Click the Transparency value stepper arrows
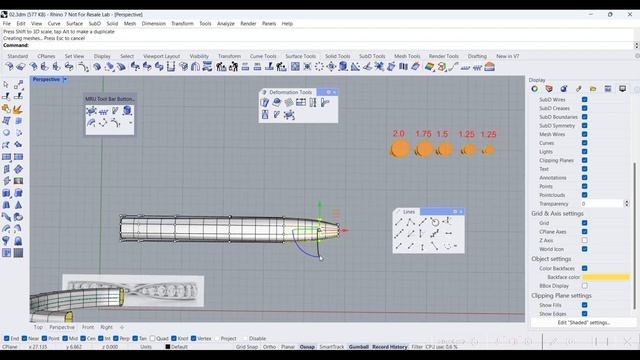 (627, 203)
